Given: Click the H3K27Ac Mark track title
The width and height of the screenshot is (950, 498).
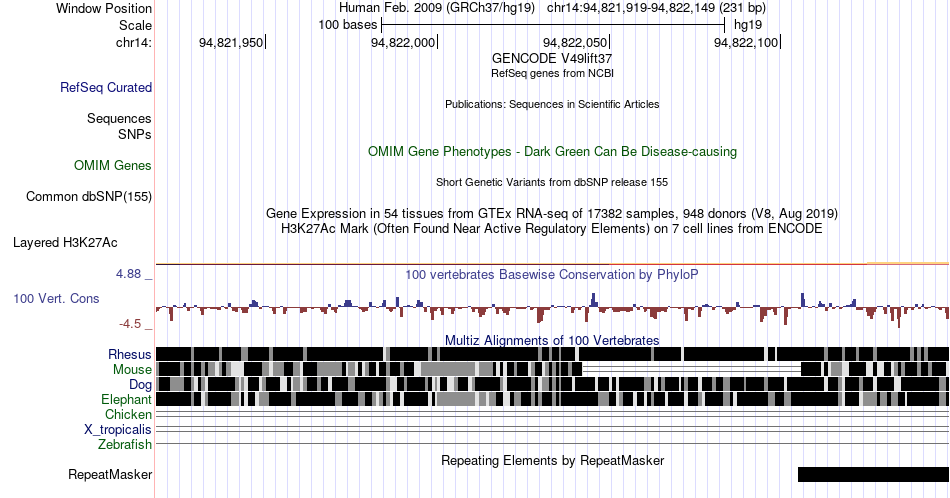Looking at the screenshot, I should pyautogui.click(x=552, y=228).
